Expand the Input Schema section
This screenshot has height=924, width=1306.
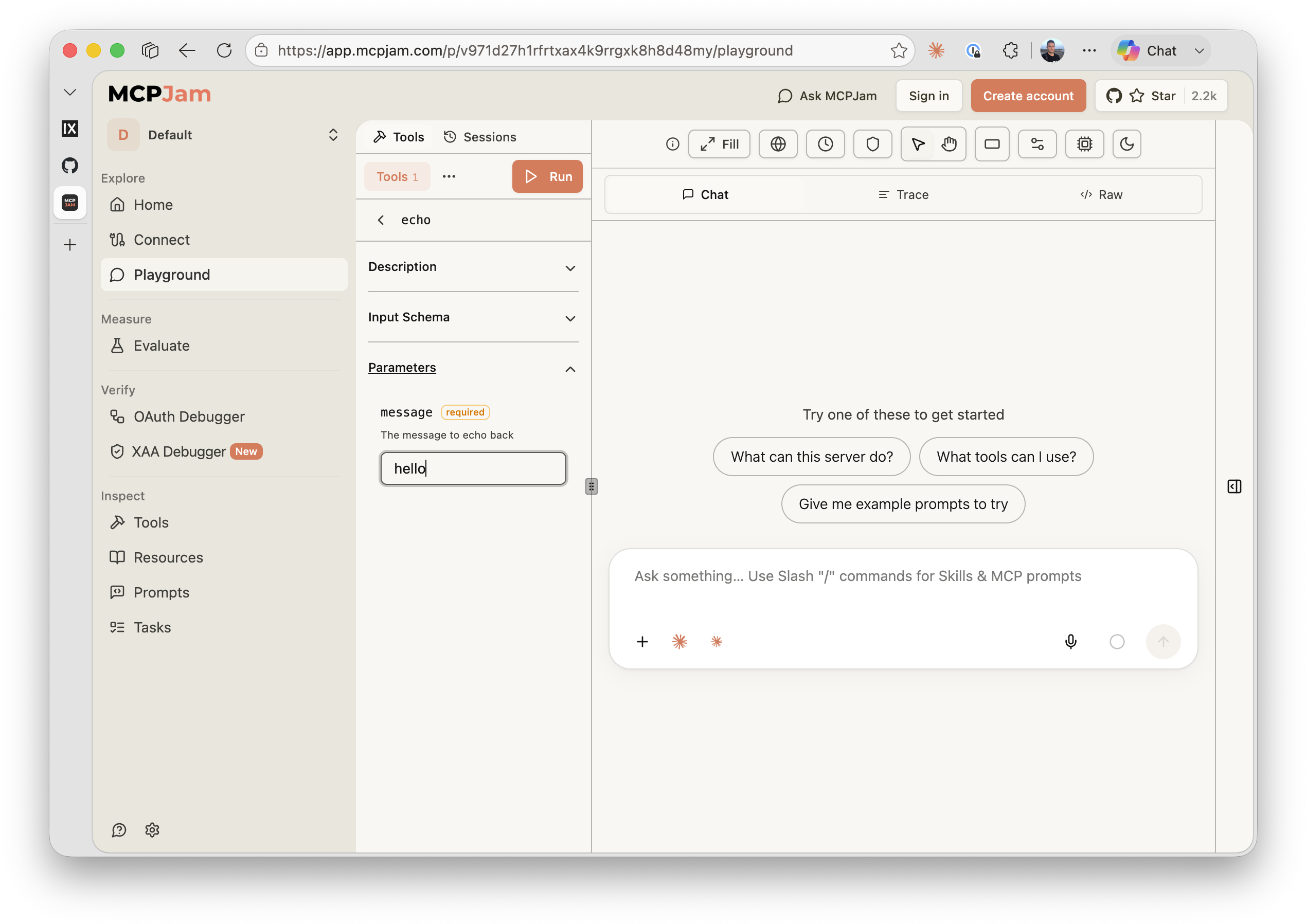coord(473,317)
